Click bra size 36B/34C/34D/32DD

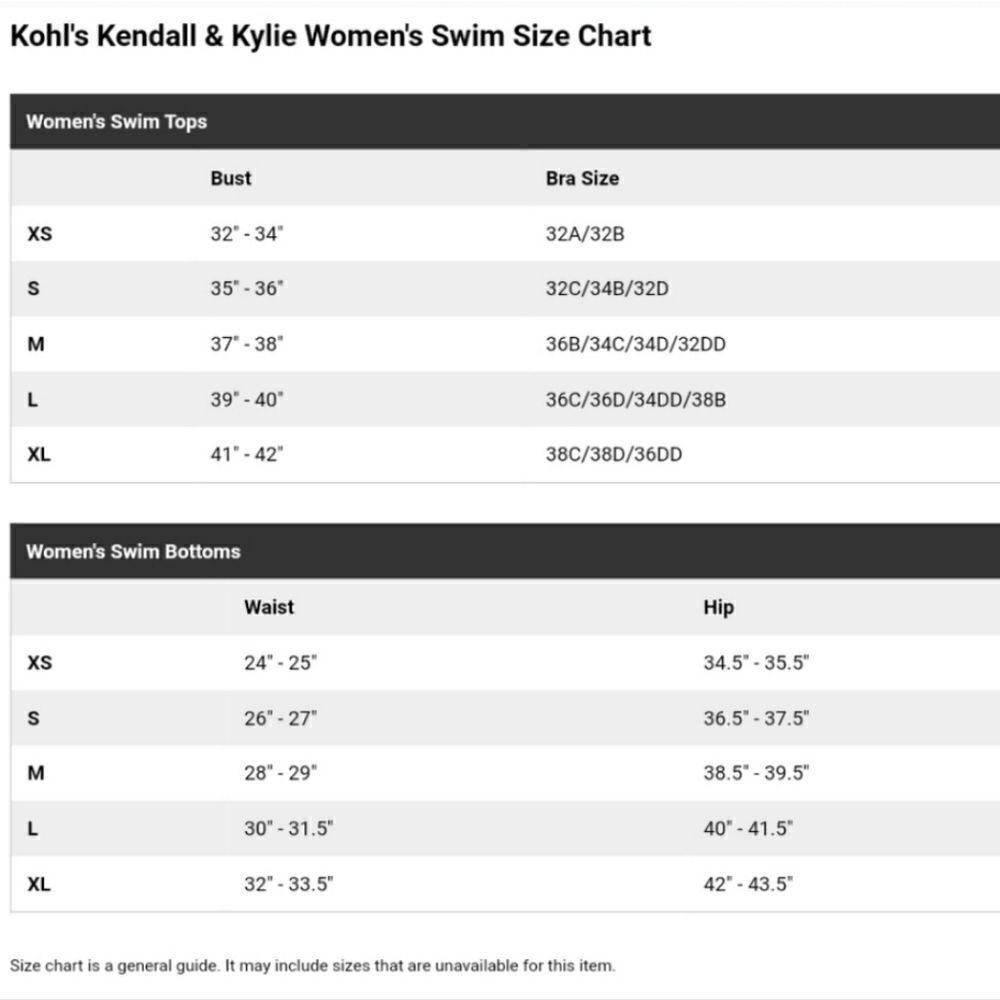(636, 344)
